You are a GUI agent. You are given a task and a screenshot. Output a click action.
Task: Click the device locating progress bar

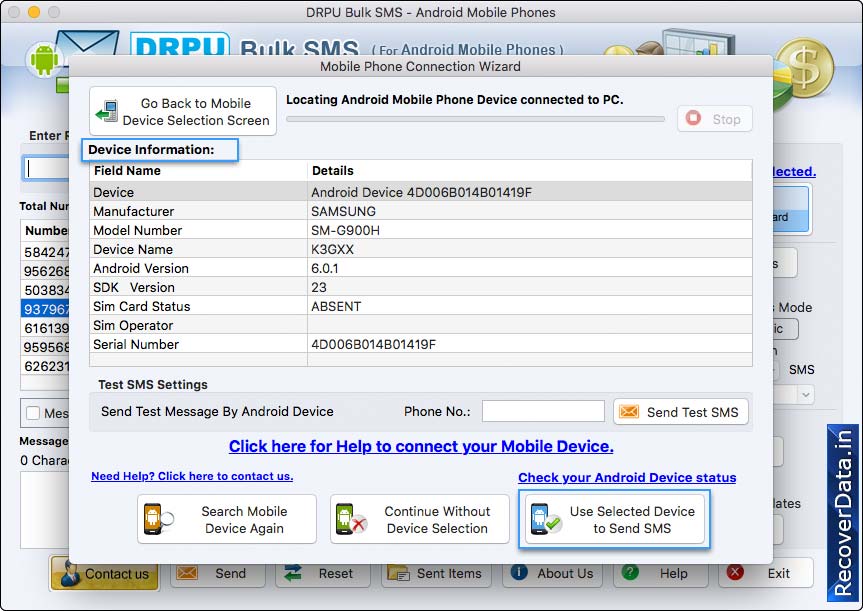pos(476,119)
